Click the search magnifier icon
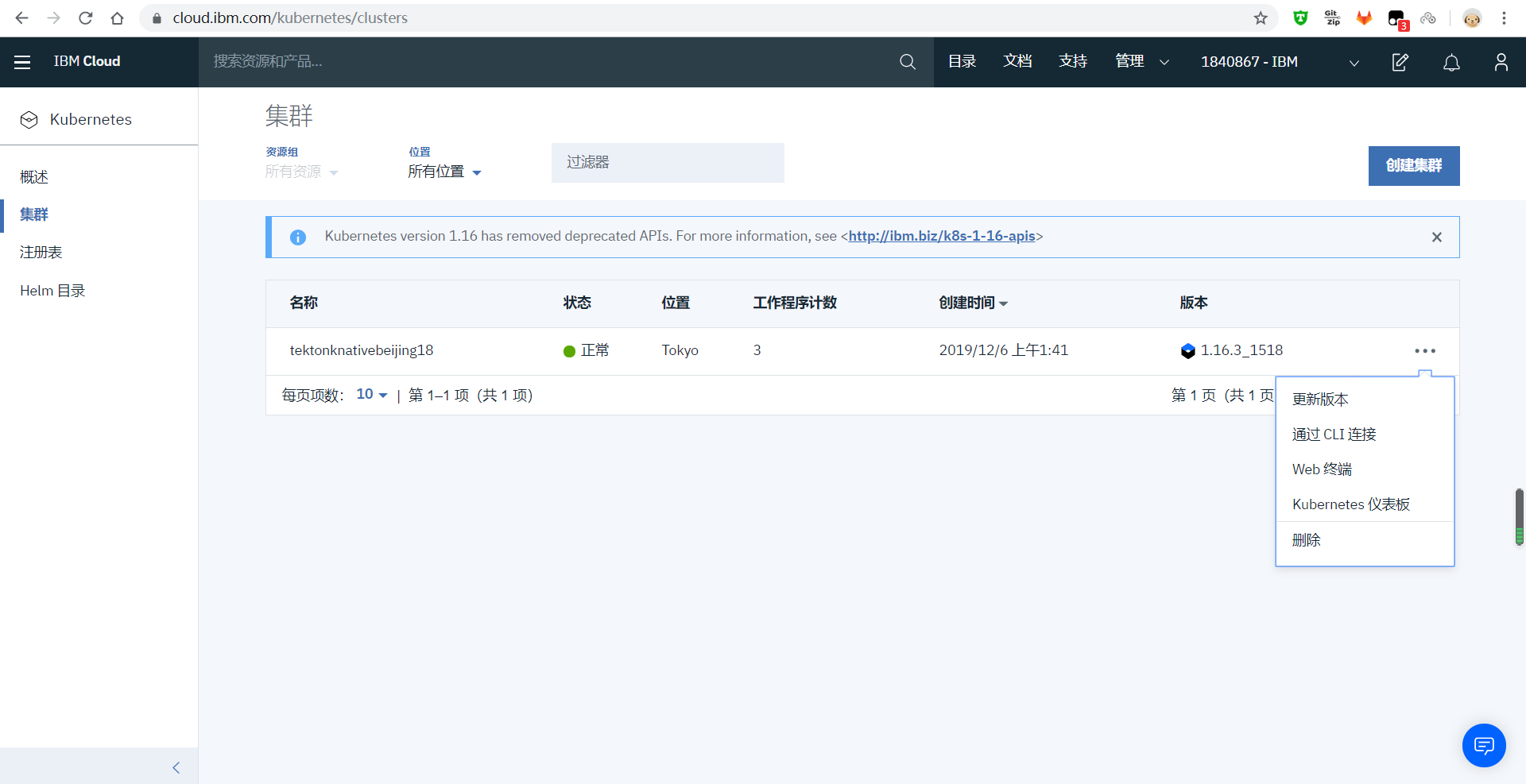Image resolution: width=1526 pixels, height=784 pixels. 908,62
